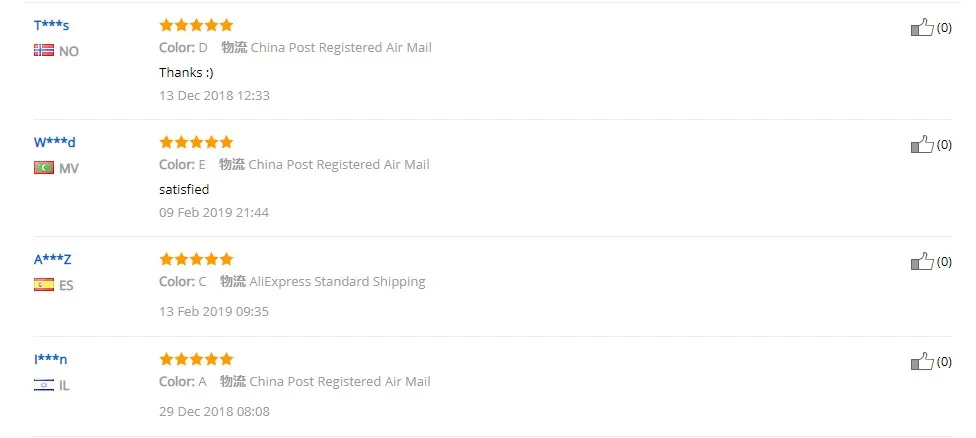This screenshot has width=976, height=438.
Task: Click the star rating on the satisfied review
Action: [x=196, y=142]
